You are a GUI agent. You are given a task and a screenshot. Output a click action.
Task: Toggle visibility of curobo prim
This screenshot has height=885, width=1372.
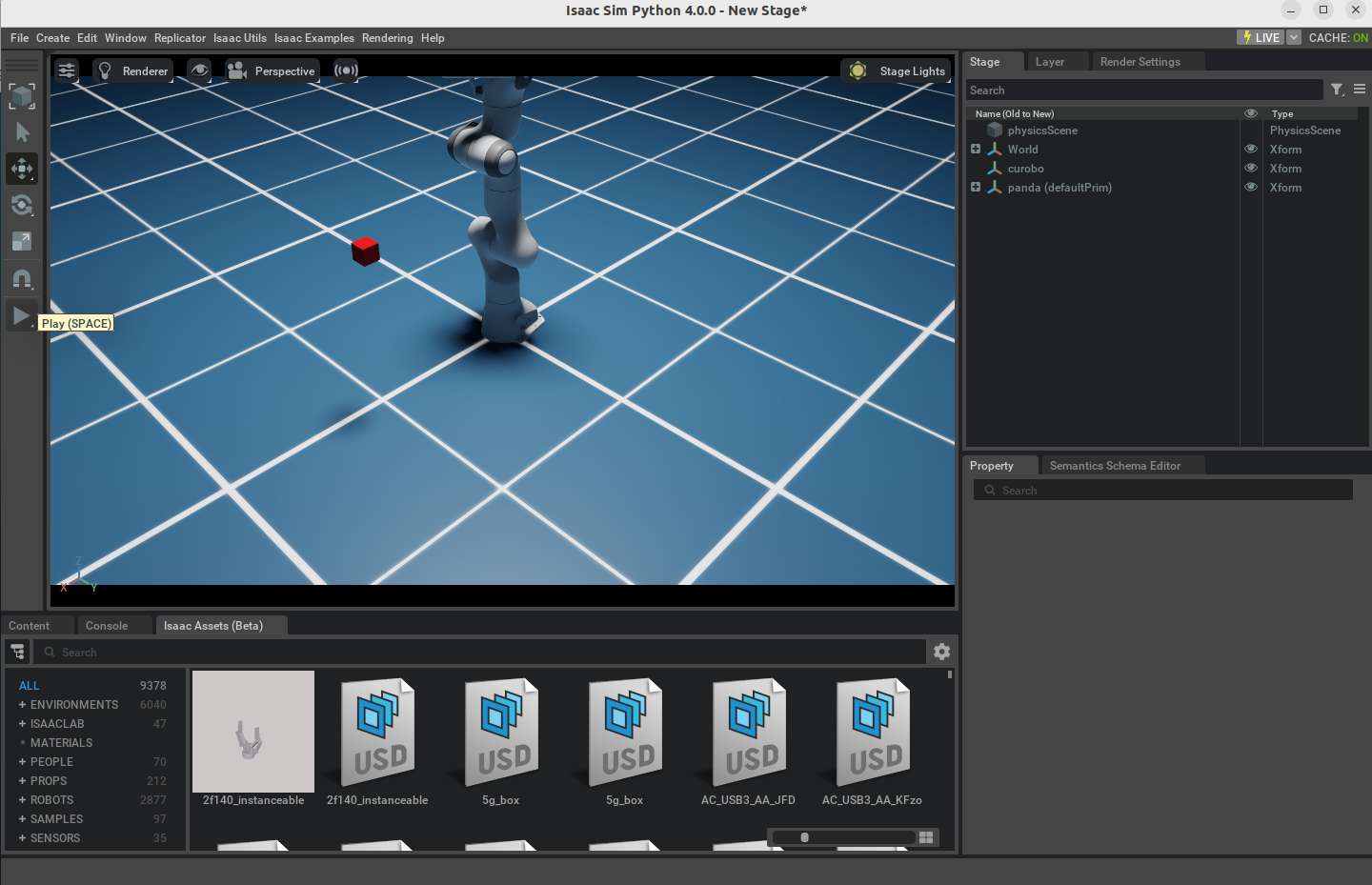coord(1251,169)
